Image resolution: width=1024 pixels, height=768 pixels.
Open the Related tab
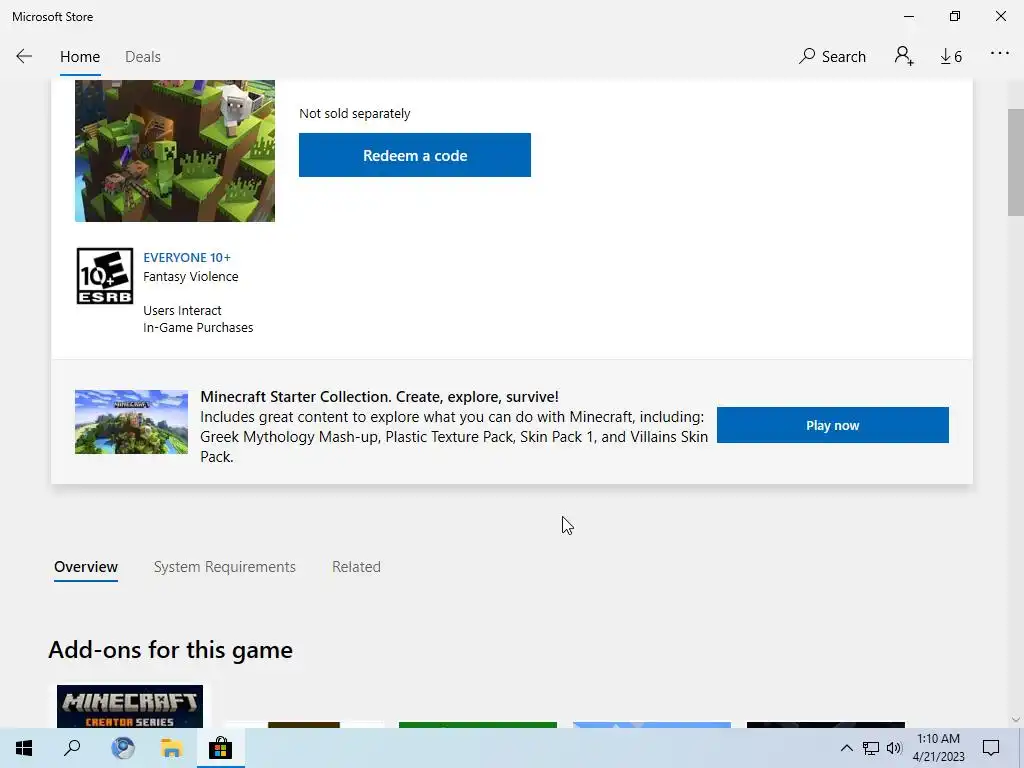click(x=356, y=567)
